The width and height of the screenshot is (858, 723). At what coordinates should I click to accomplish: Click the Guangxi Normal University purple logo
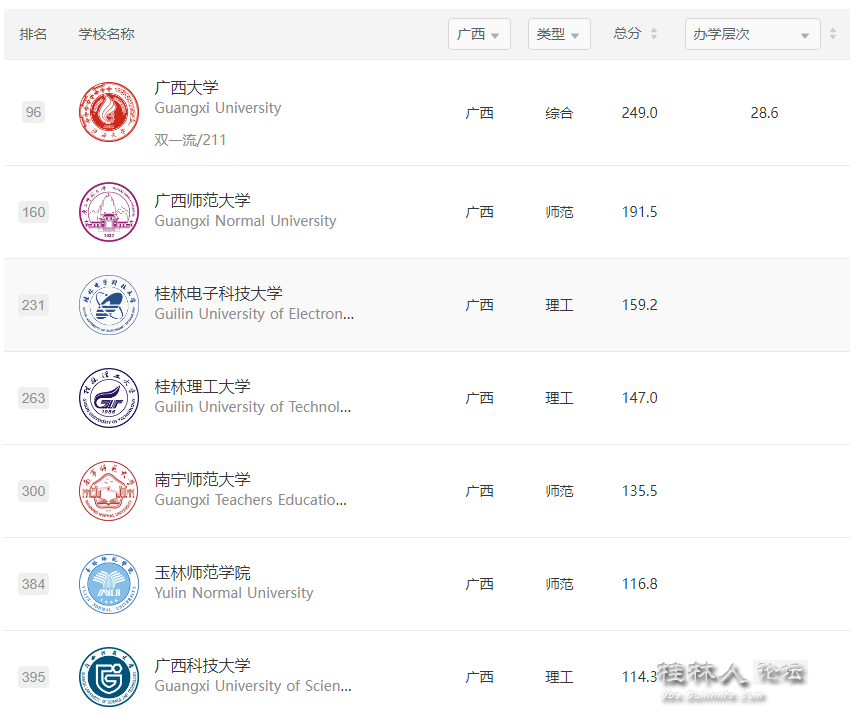(x=109, y=212)
